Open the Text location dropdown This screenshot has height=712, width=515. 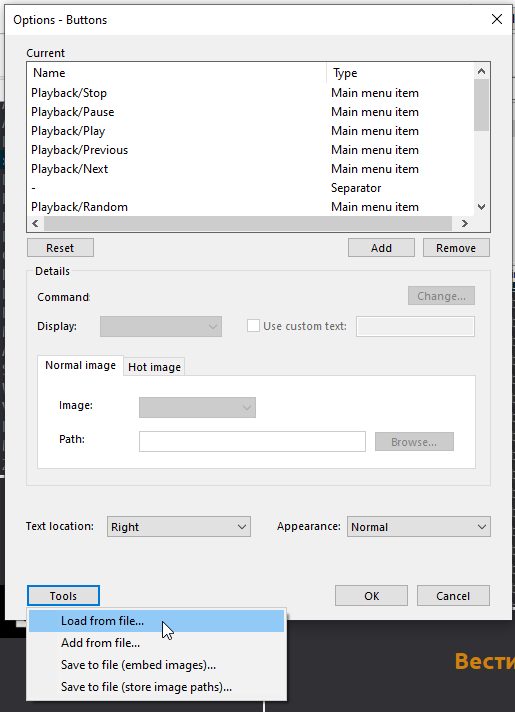[x=179, y=527]
